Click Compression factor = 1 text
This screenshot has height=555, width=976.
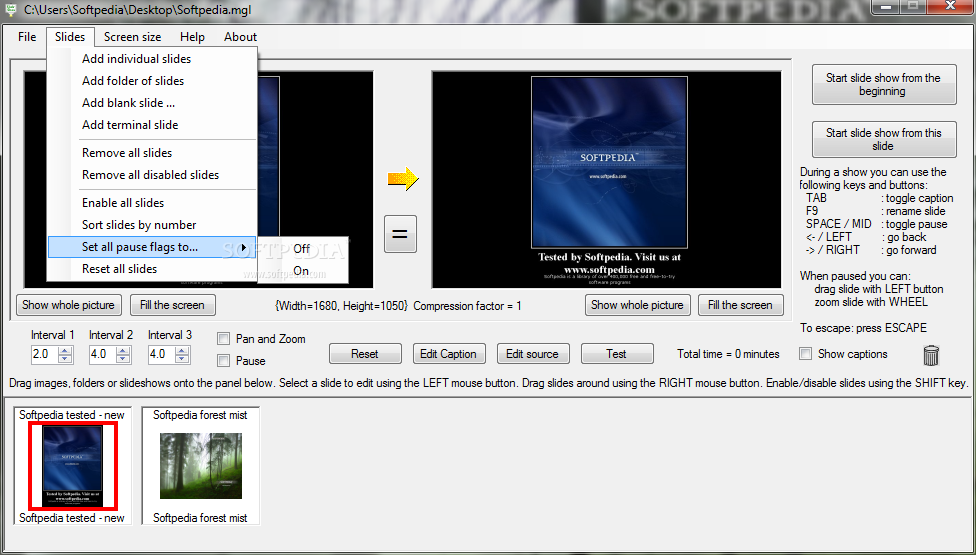[x=467, y=305]
